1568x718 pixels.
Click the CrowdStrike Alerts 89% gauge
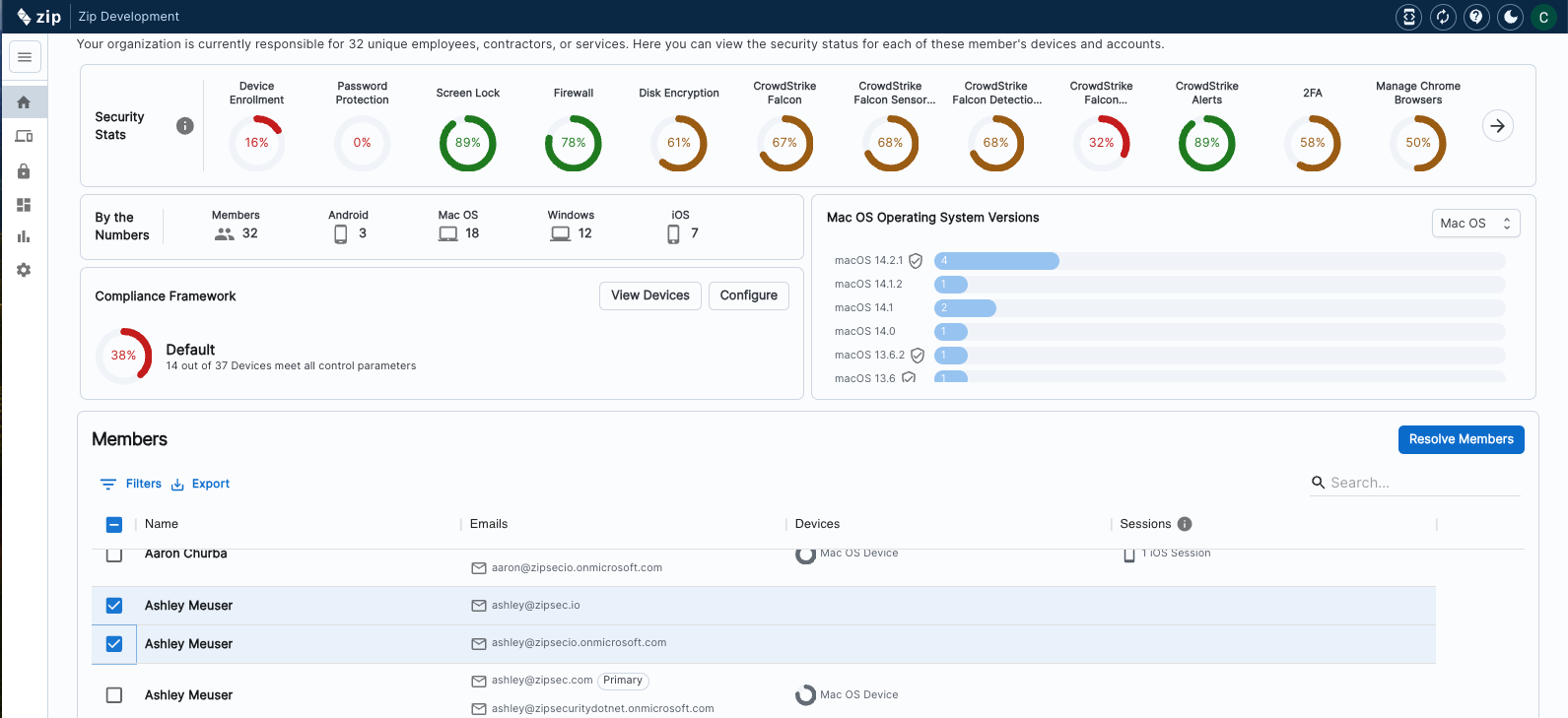[x=1207, y=143]
